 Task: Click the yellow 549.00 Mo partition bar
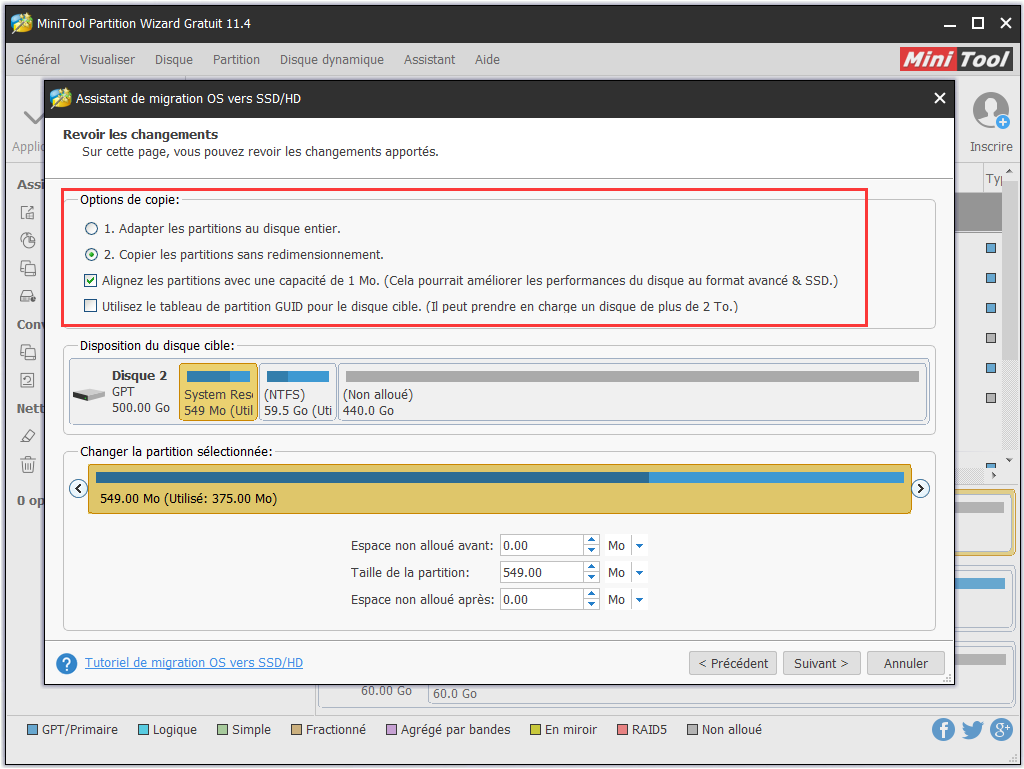499,489
